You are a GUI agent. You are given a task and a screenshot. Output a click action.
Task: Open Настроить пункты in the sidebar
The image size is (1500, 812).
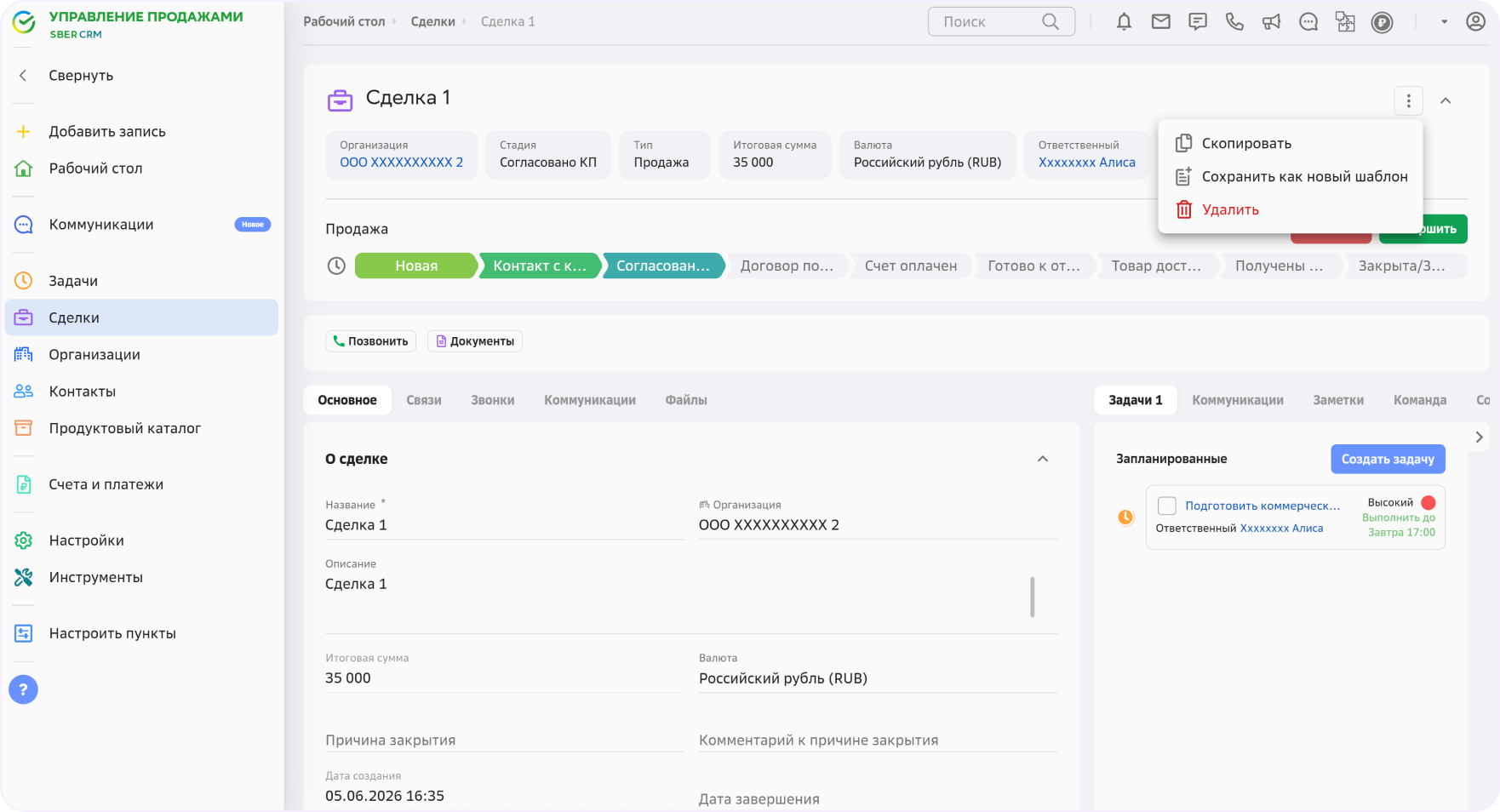pyautogui.click(x=141, y=633)
